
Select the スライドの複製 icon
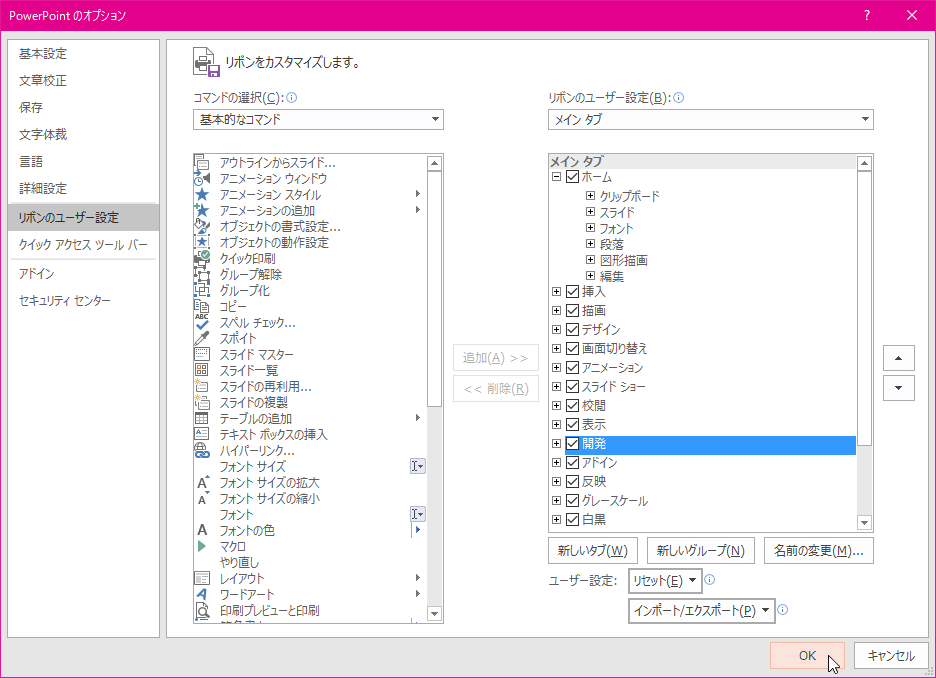(202, 402)
